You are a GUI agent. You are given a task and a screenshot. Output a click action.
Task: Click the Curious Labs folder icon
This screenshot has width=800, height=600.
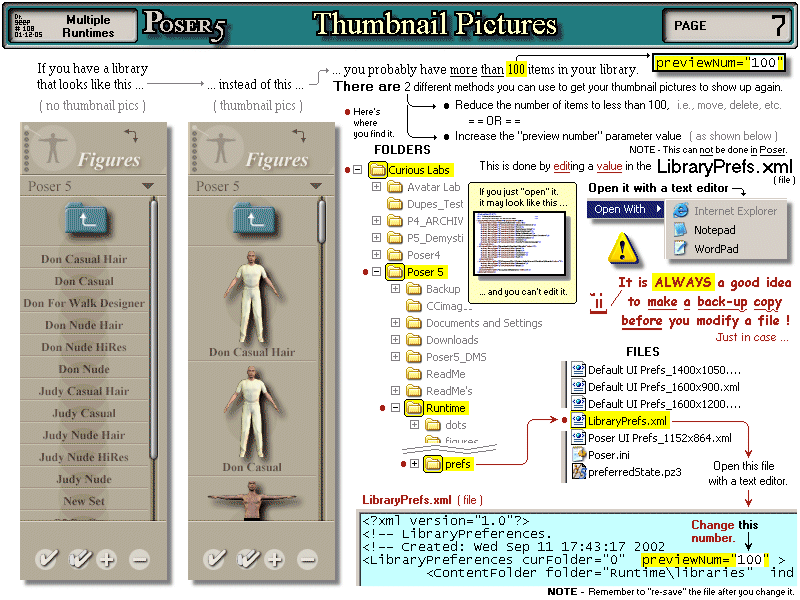[378, 169]
